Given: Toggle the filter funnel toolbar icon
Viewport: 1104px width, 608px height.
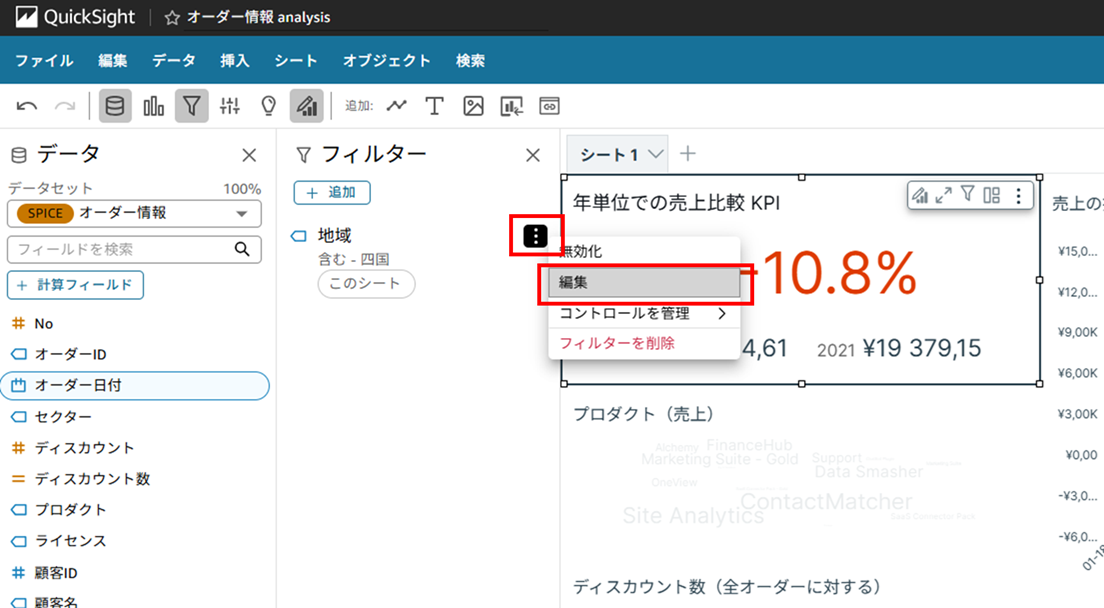Looking at the screenshot, I should [x=192, y=106].
